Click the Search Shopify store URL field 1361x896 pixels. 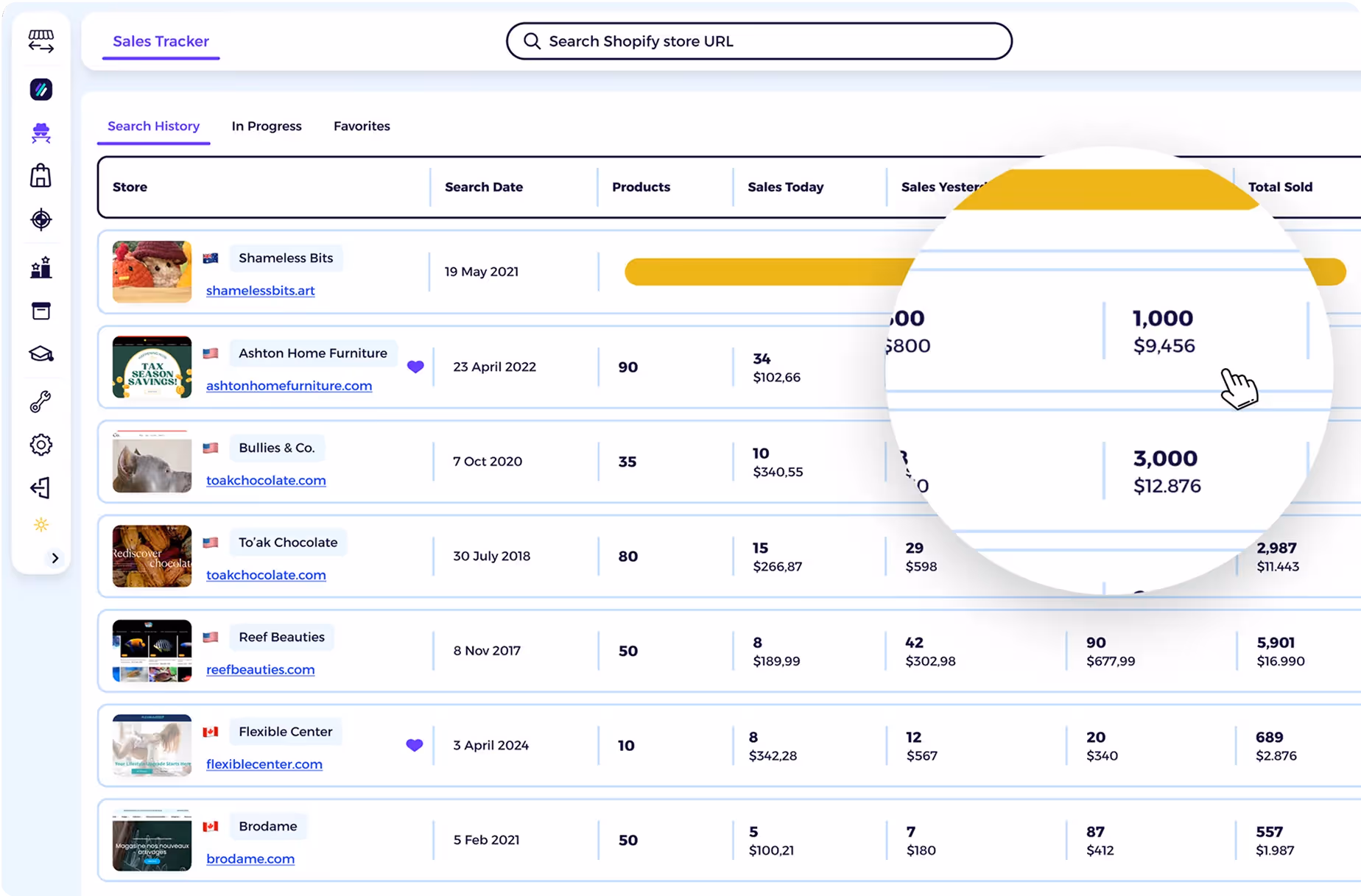pyautogui.click(x=759, y=41)
